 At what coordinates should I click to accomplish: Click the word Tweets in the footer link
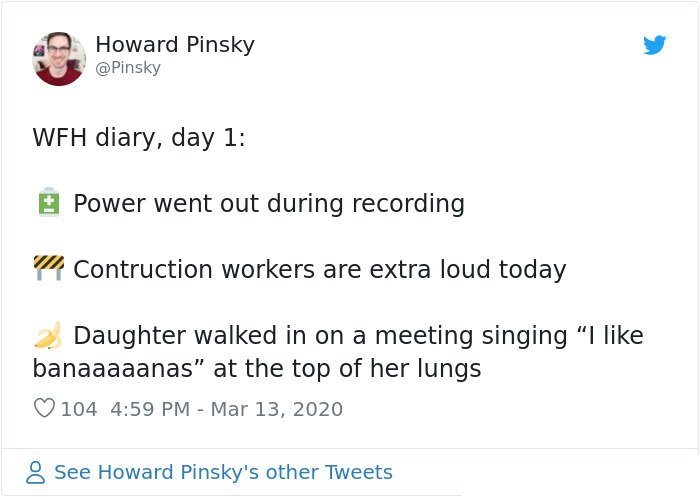358,472
